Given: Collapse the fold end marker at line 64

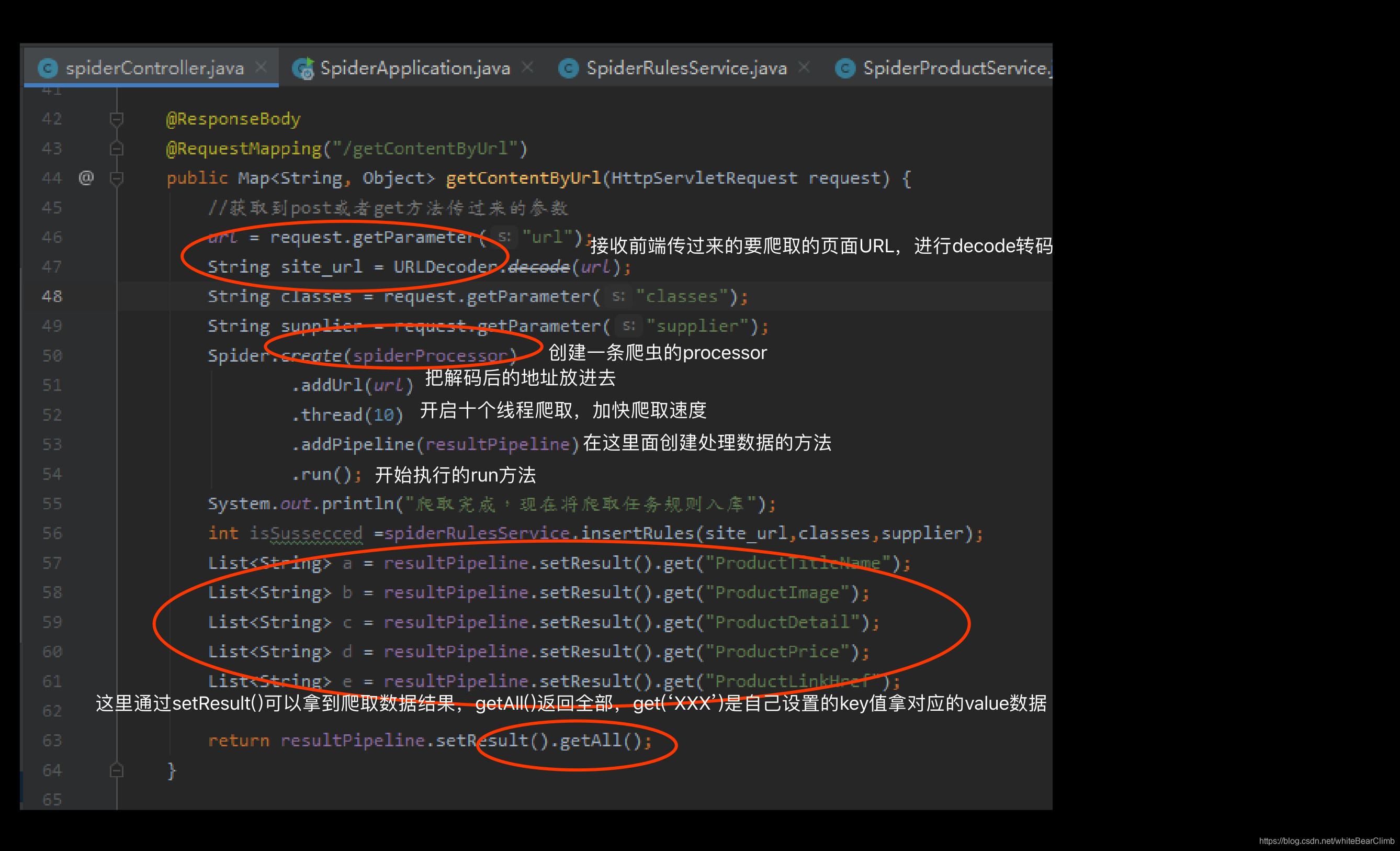Looking at the screenshot, I should click(x=117, y=770).
